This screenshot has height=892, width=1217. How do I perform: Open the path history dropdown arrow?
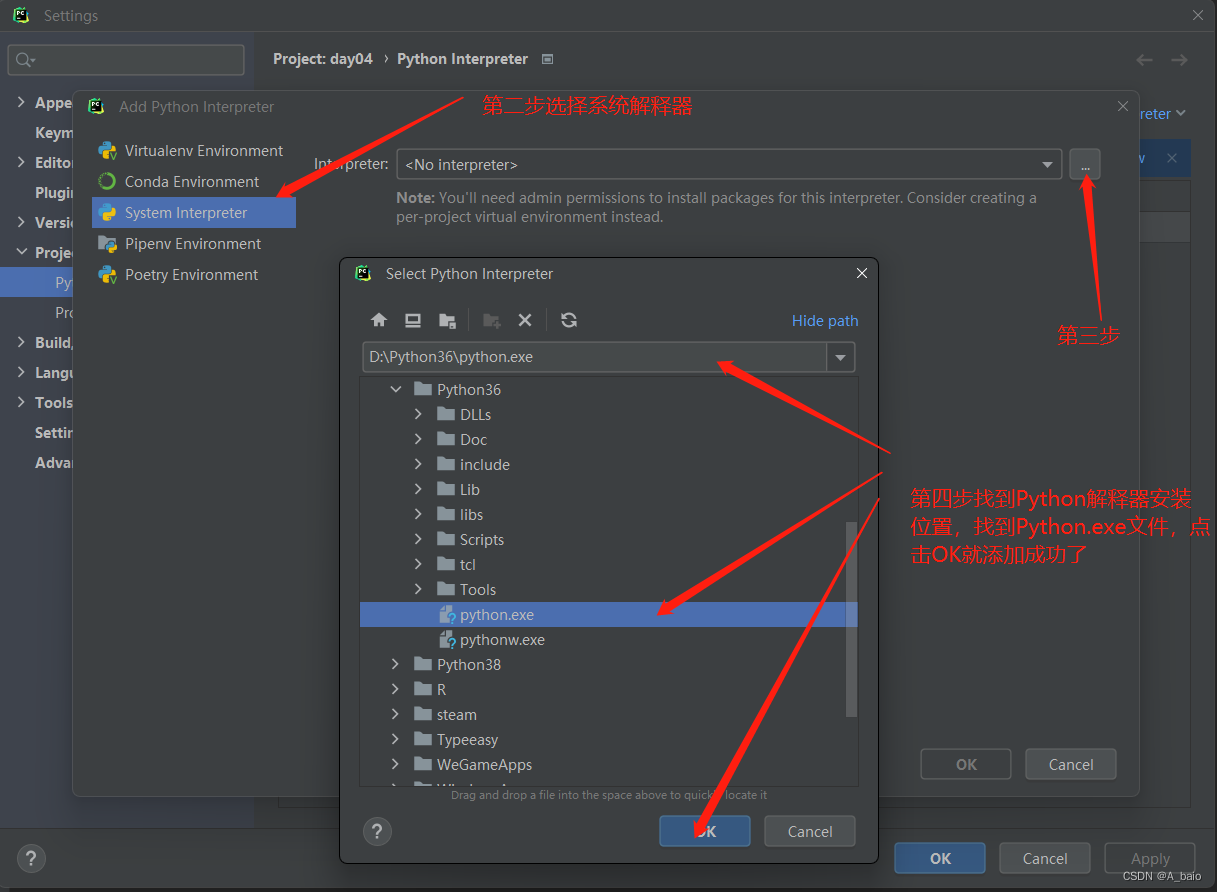point(841,357)
